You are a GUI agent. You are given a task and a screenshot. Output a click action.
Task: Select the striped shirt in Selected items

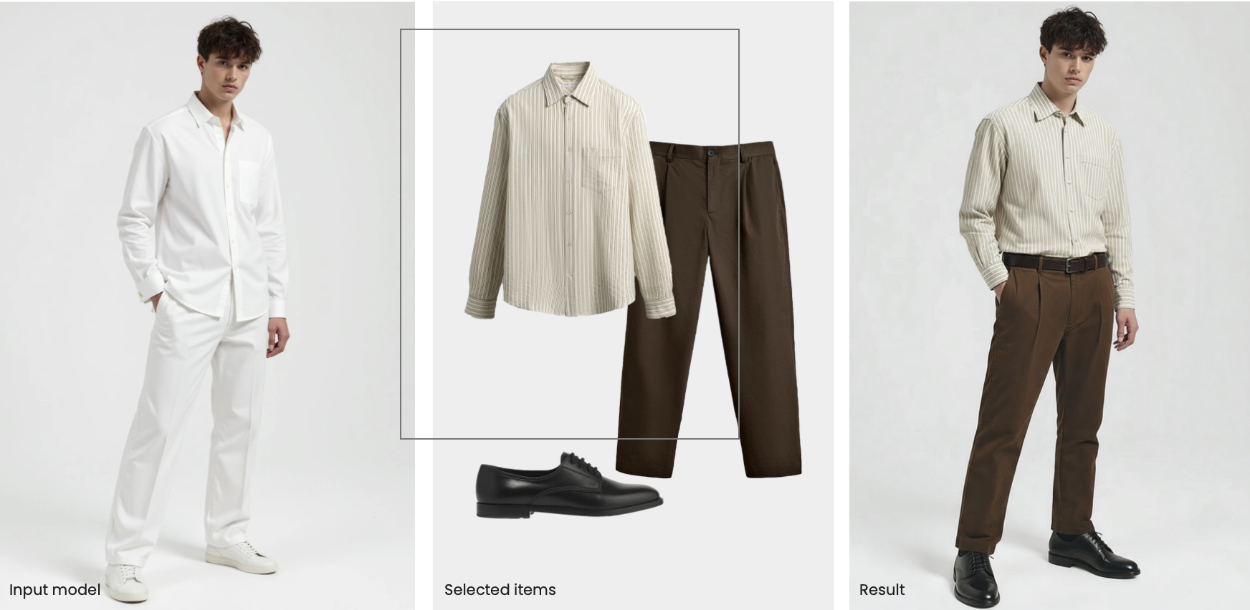pyautogui.click(x=570, y=190)
